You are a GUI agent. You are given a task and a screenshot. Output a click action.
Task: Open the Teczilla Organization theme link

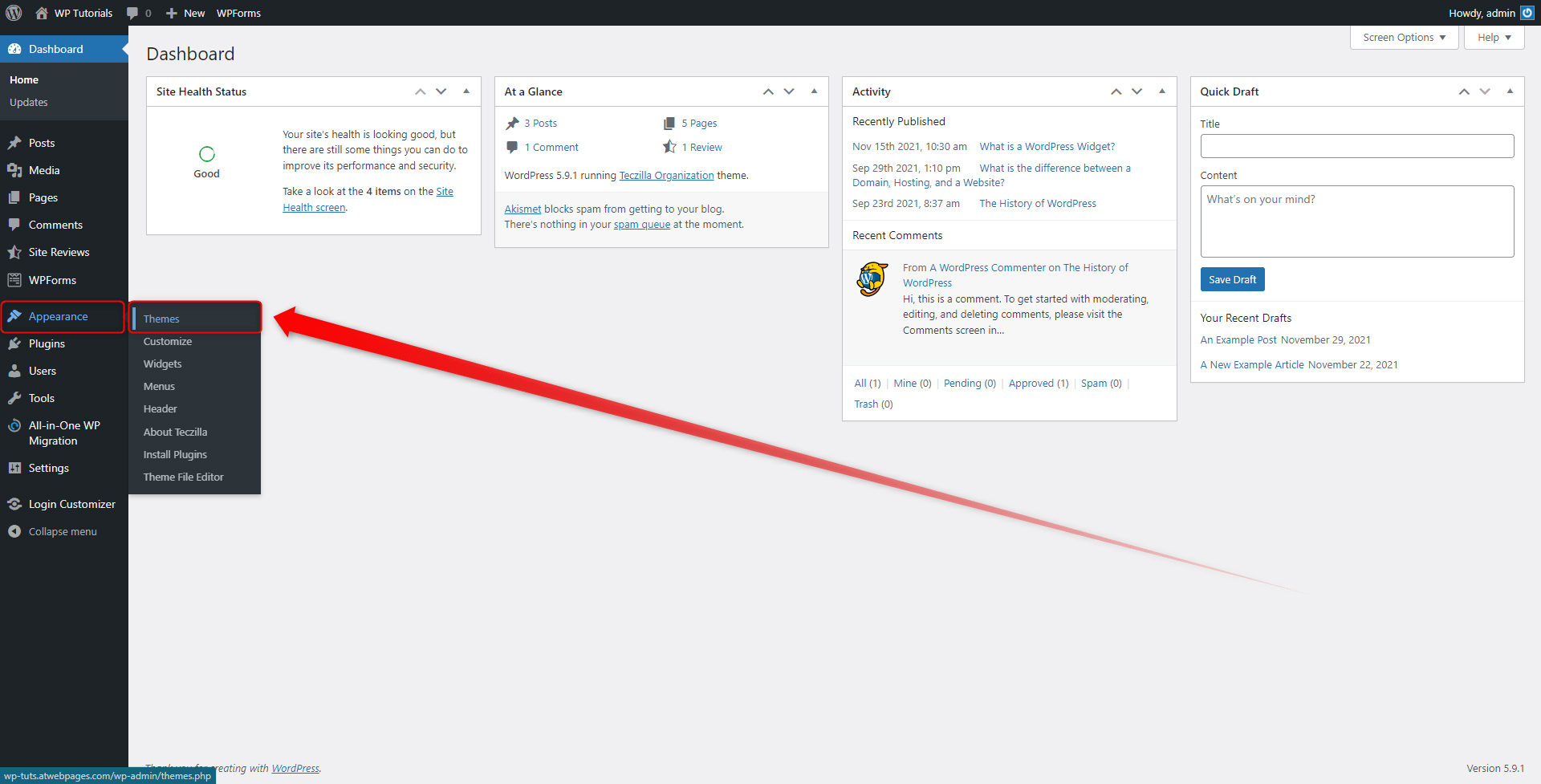666,175
